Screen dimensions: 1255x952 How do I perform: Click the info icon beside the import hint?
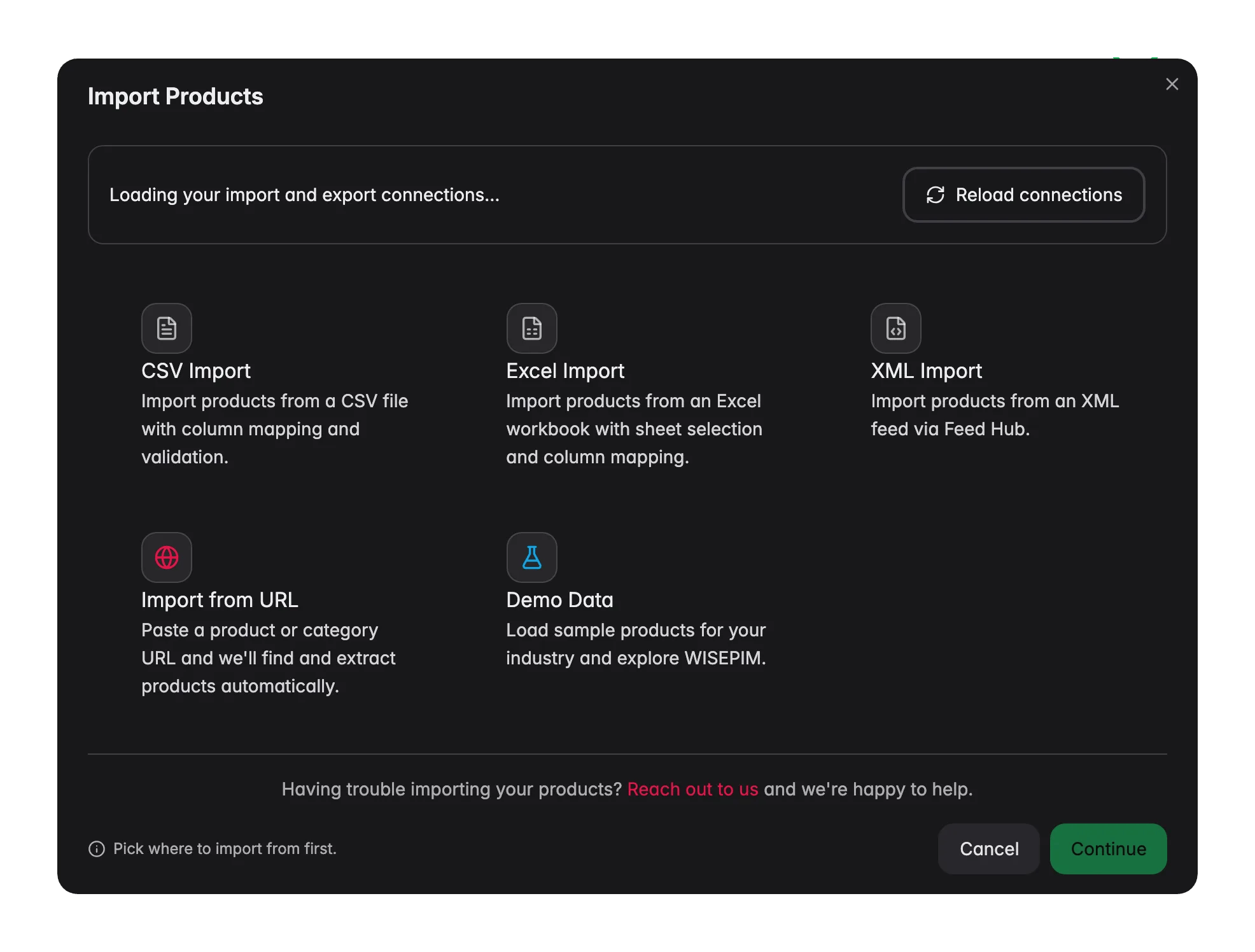pyautogui.click(x=97, y=849)
